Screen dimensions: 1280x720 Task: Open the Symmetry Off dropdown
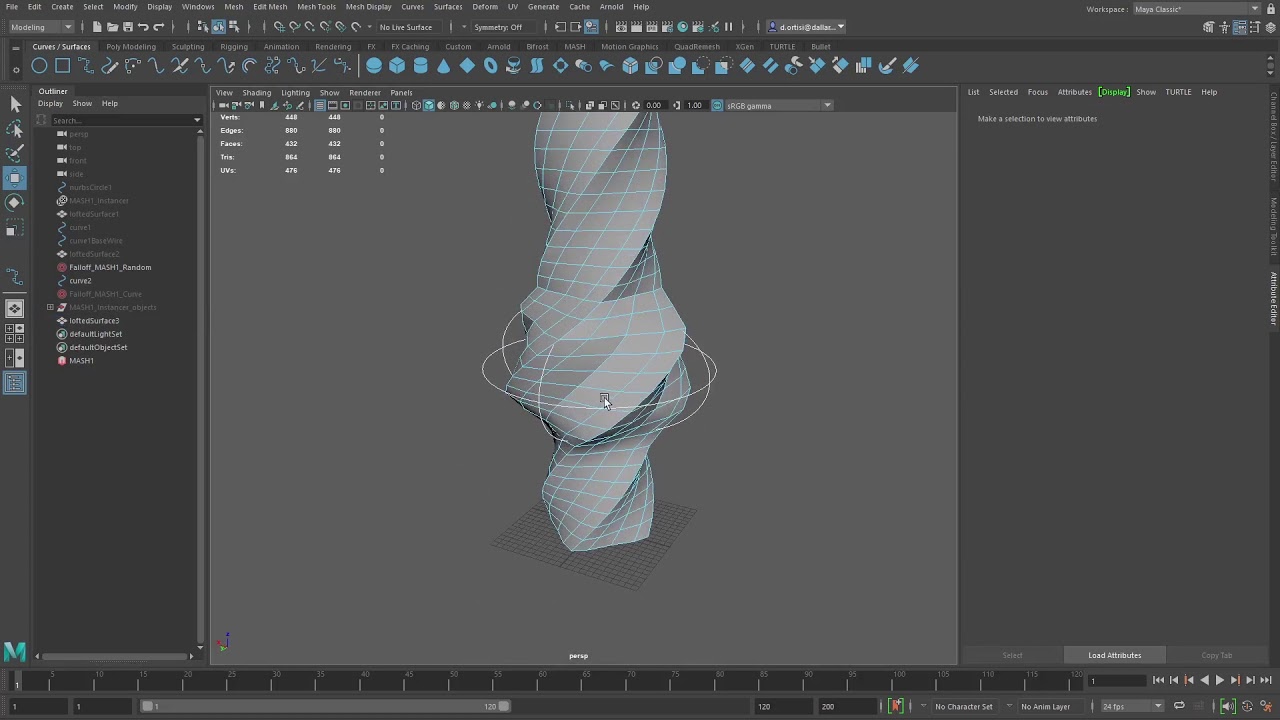tap(505, 27)
